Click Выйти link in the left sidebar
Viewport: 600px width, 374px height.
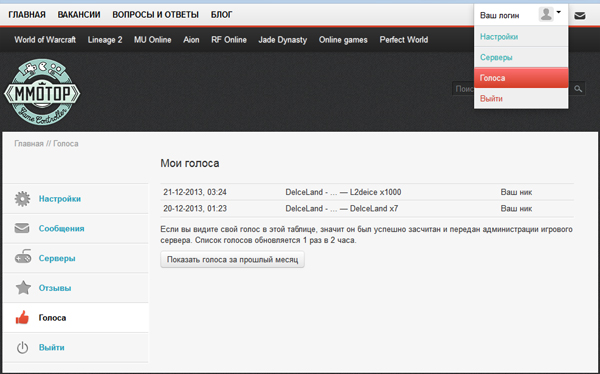51,348
